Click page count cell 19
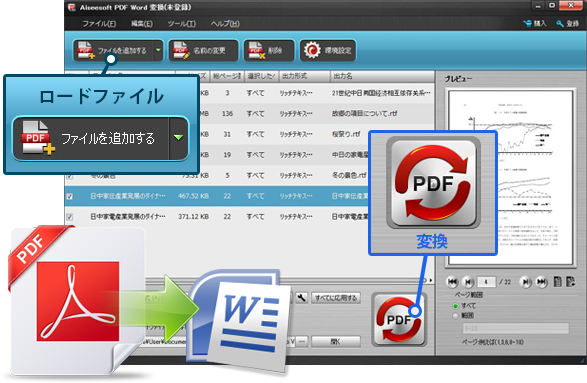This screenshot has width=587, height=383. [227, 155]
